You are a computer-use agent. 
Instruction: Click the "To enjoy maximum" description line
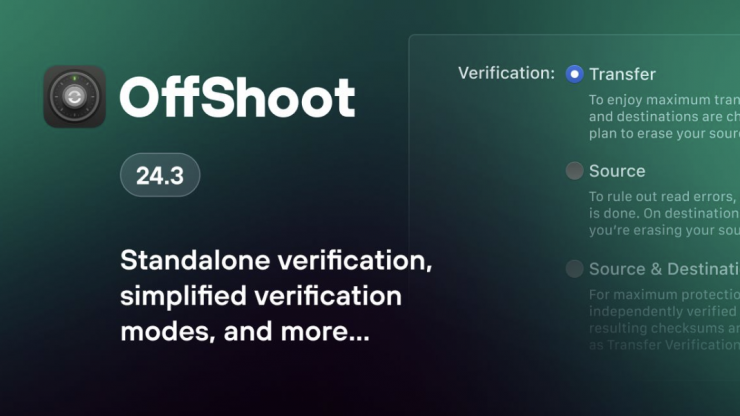point(662,100)
